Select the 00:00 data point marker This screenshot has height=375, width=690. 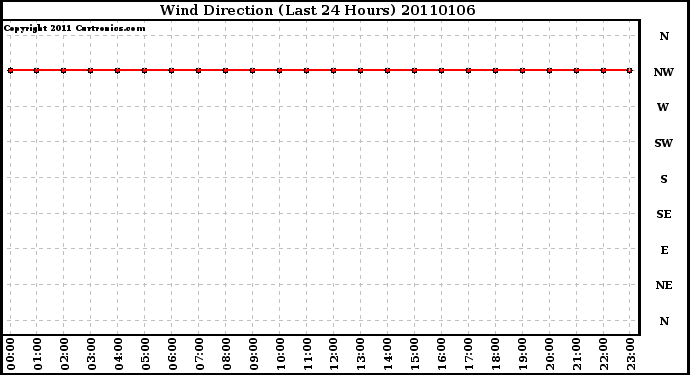tap(10, 70)
